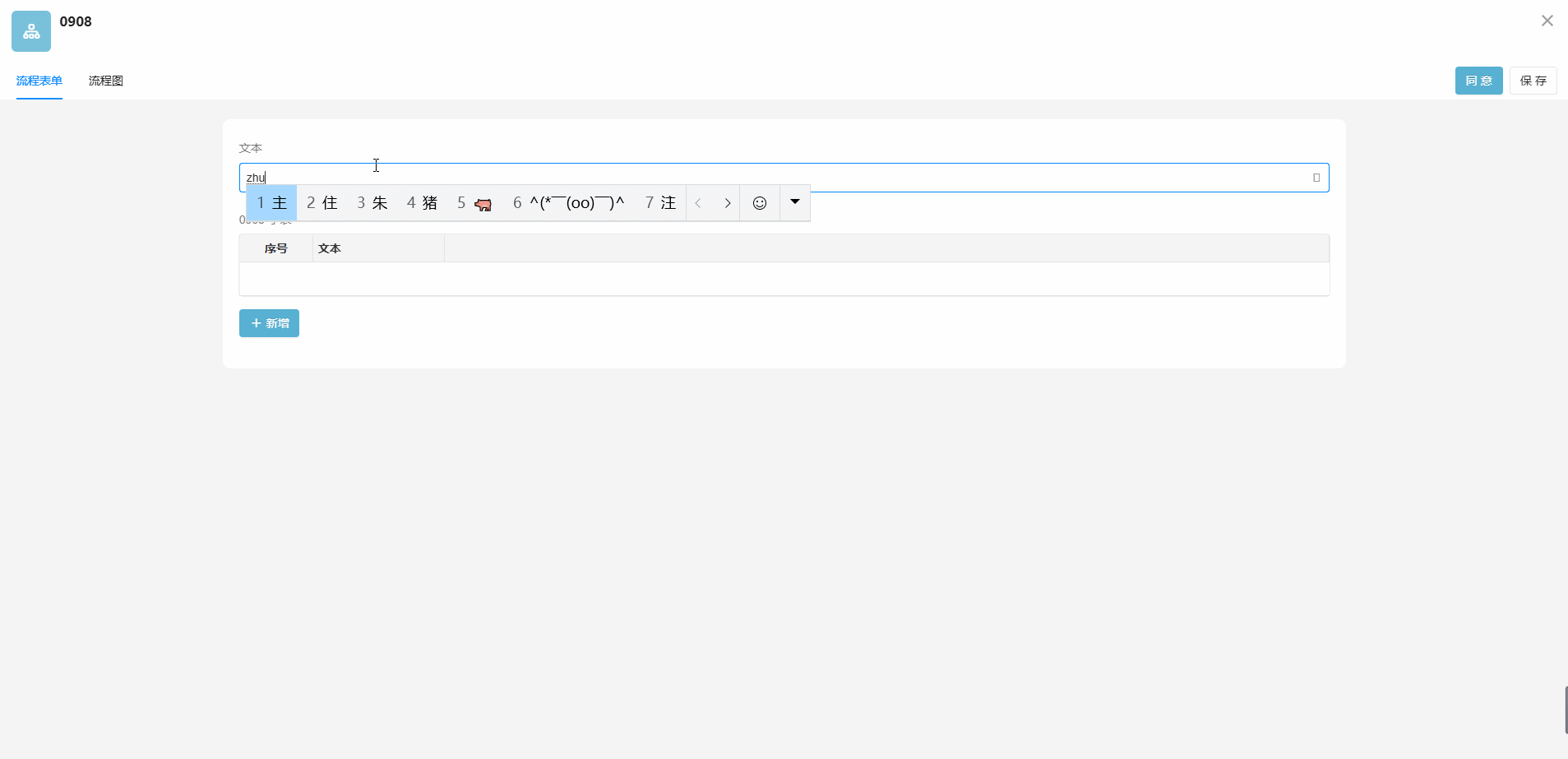The width and height of the screenshot is (1568, 759).
Task: Switch to the 流程图 tab
Action: pyautogui.click(x=106, y=81)
